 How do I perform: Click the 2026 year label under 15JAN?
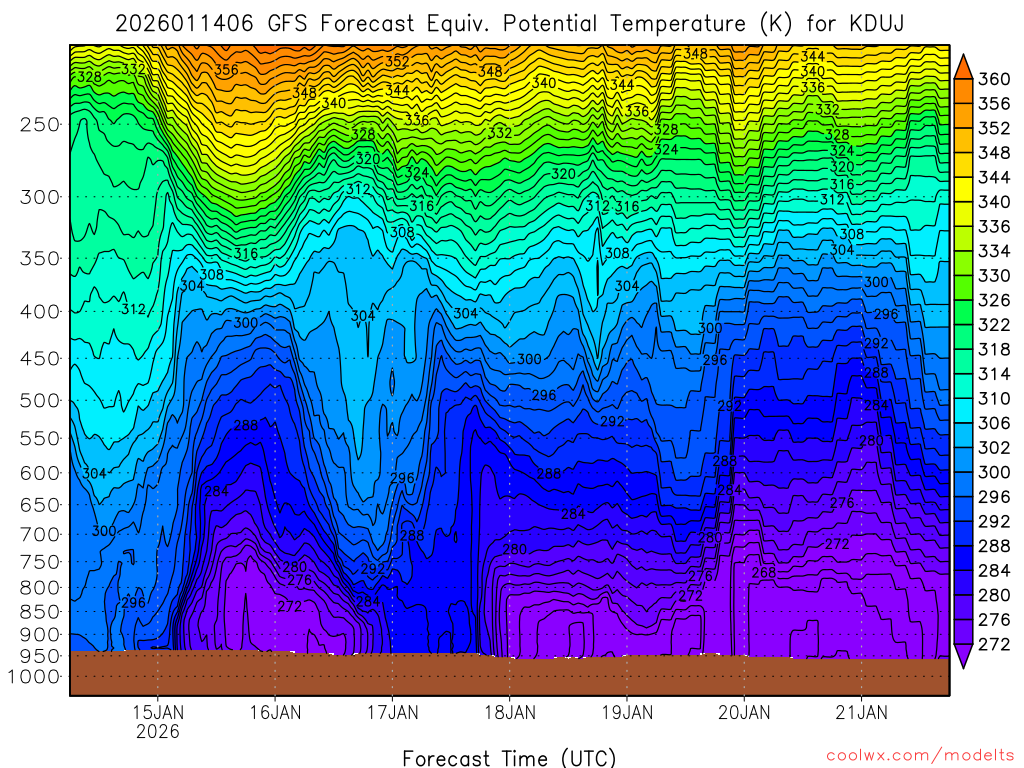(158, 731)
